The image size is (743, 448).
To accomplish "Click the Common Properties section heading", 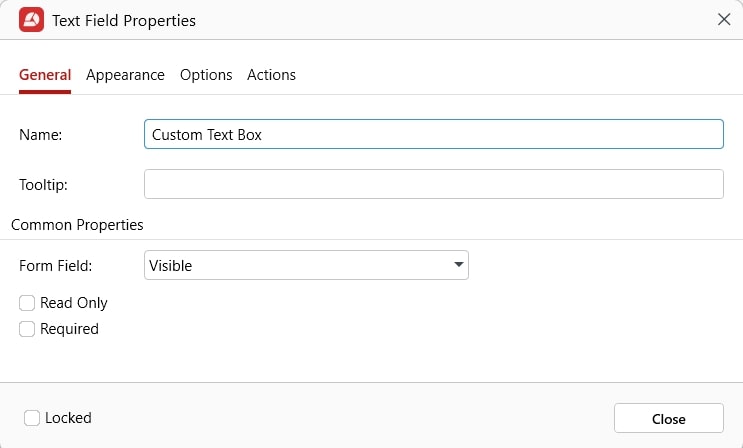I will [77, 225].
